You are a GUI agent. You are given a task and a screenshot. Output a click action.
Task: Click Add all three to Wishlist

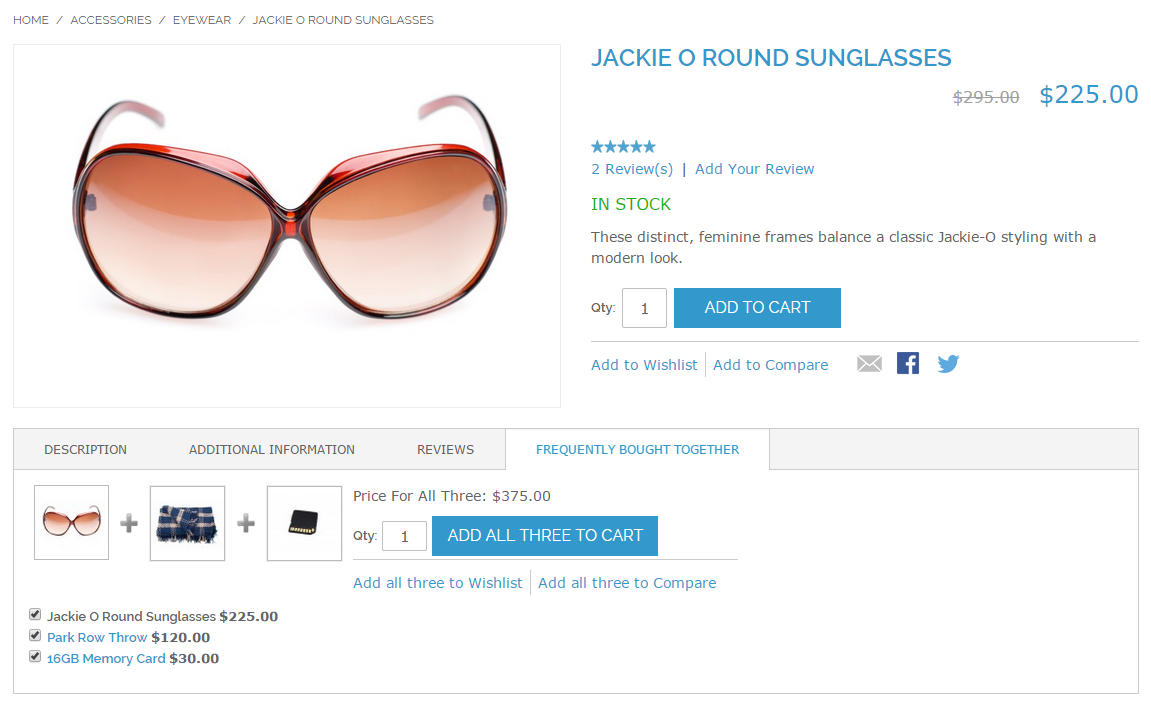437,583
